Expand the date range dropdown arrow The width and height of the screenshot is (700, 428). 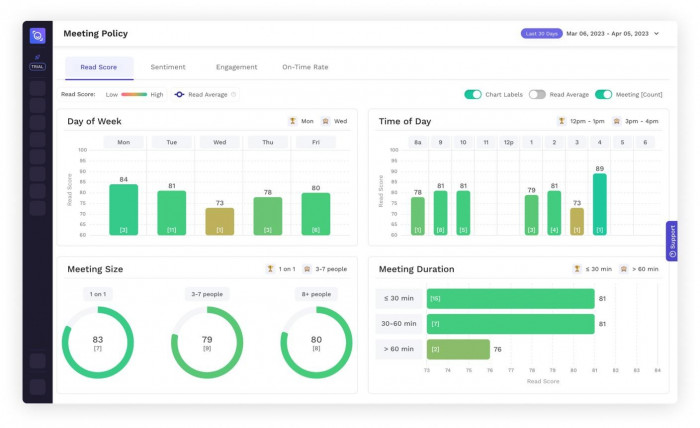[657, 33]
